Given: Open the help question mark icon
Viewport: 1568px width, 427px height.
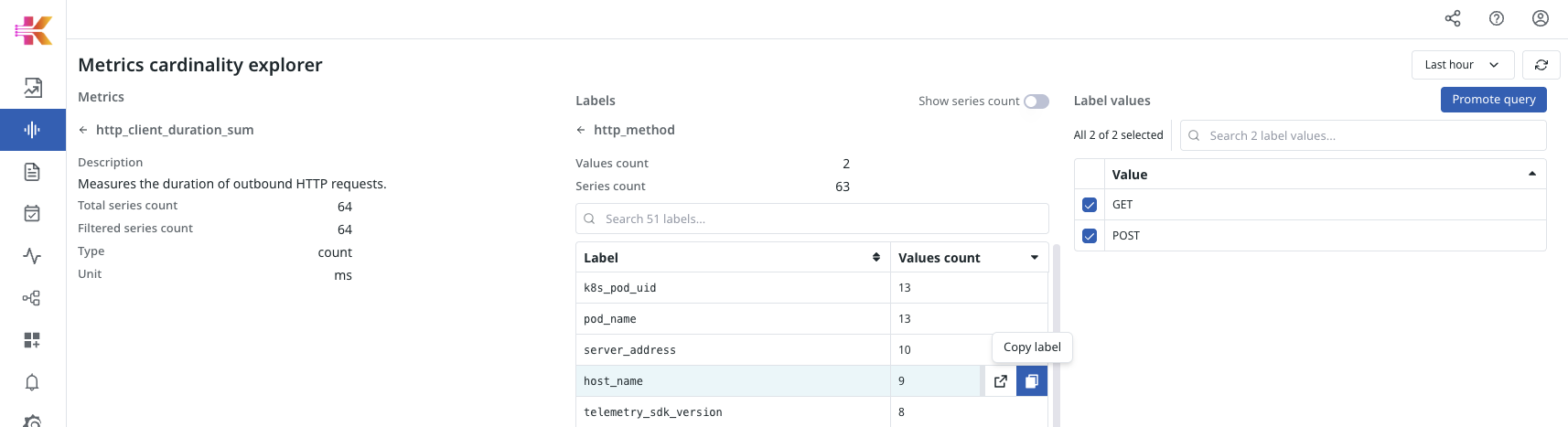Looking at the screenshot, I should pyautogui.click(x=1496, y=18).
